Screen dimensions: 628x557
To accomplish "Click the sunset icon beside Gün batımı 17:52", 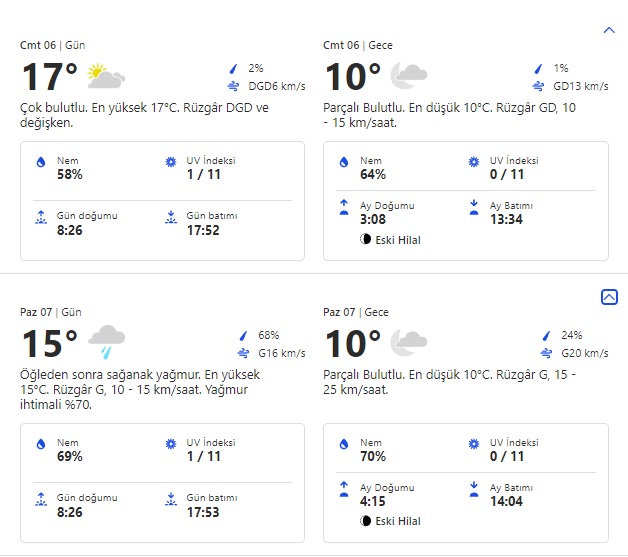I will click(x=170, y=214).
